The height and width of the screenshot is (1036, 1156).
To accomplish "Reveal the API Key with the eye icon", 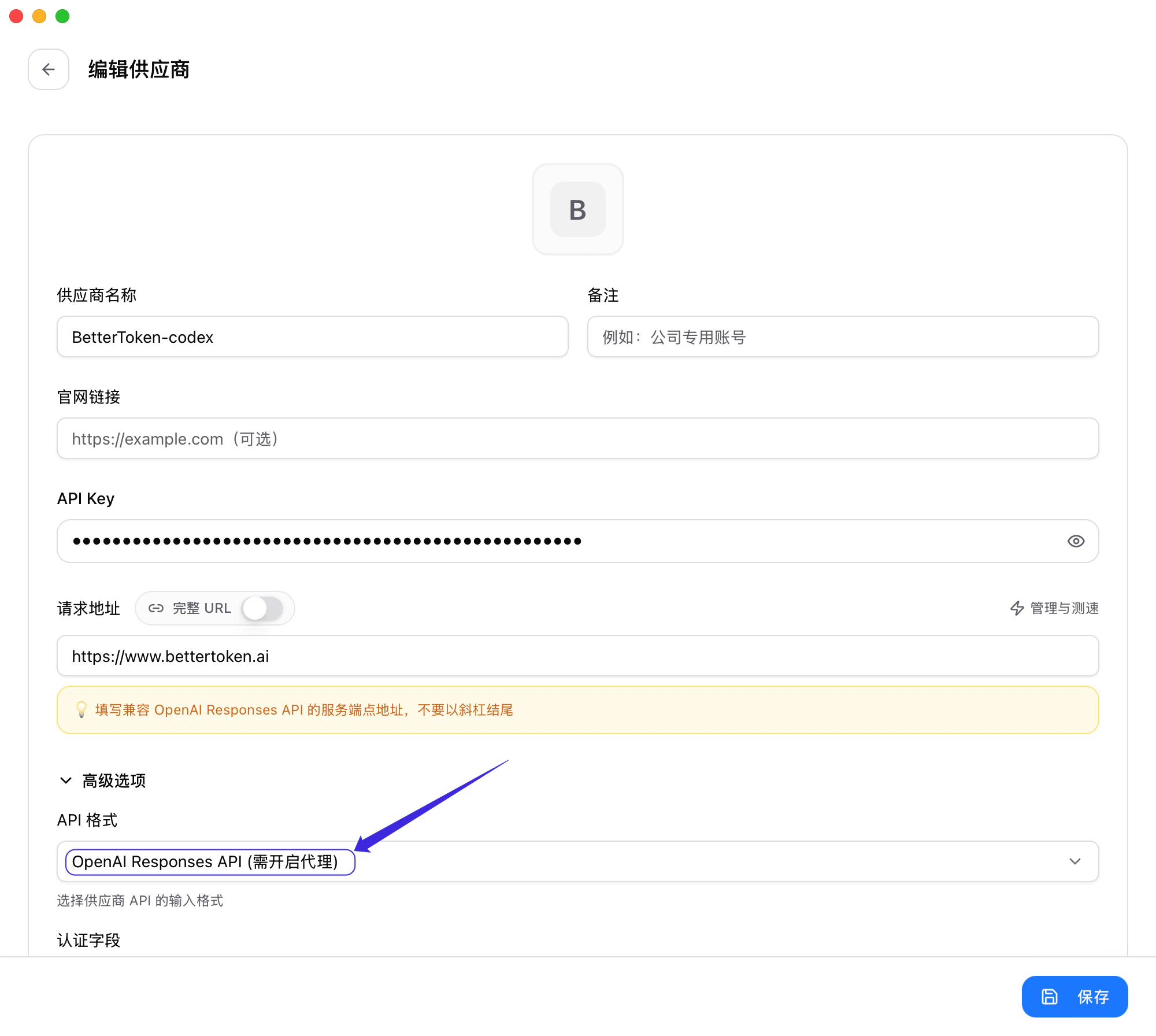I will point(1076,541).
